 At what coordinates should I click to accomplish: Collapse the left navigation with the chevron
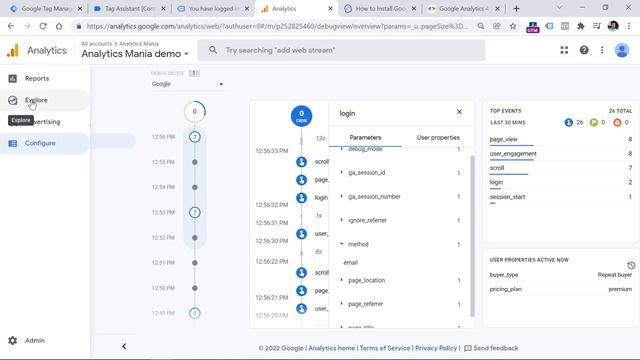click(x=124, y=347)
